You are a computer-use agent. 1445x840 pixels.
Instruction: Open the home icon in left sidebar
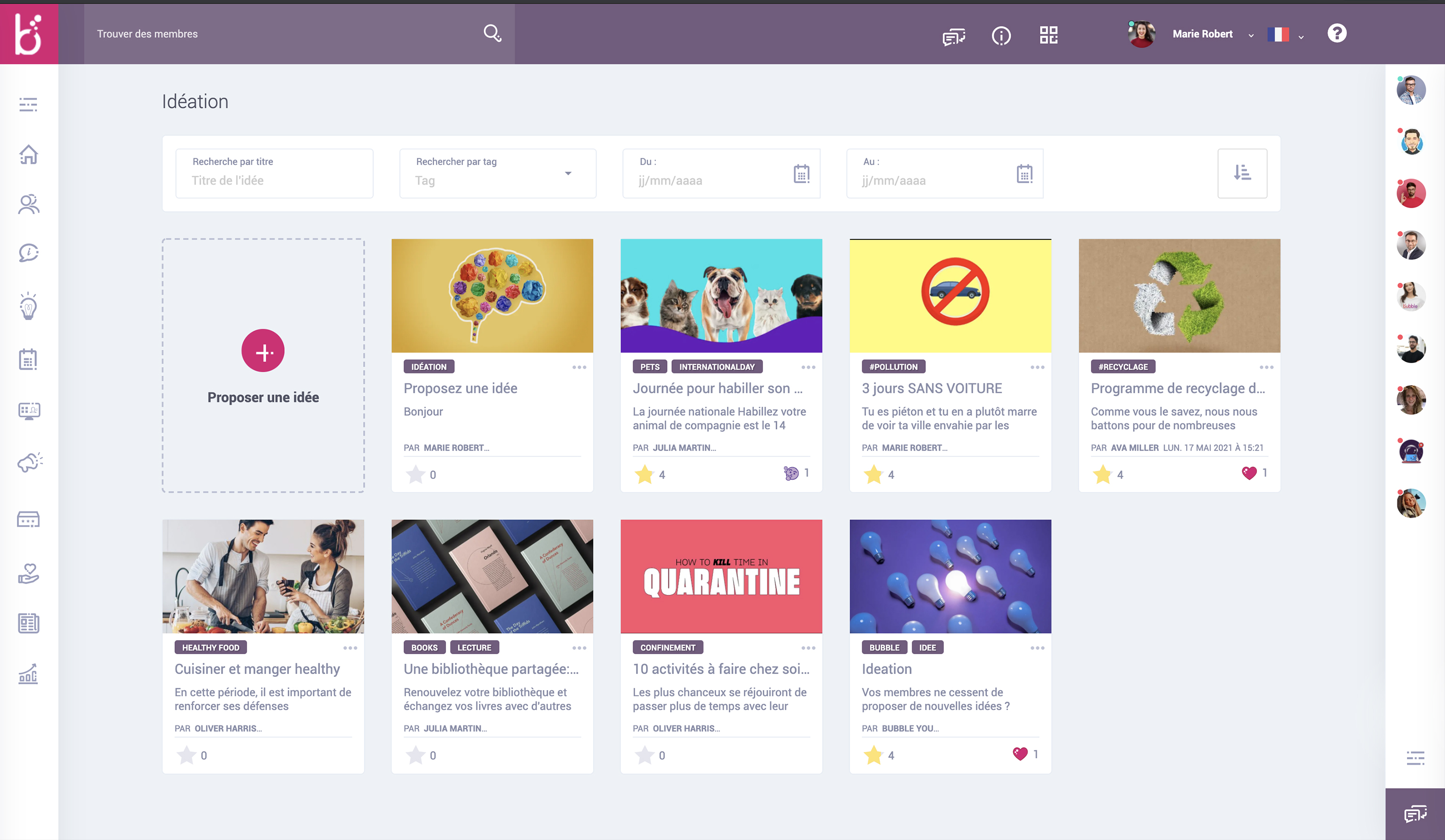pyautogui.click(x=29, y=154)
